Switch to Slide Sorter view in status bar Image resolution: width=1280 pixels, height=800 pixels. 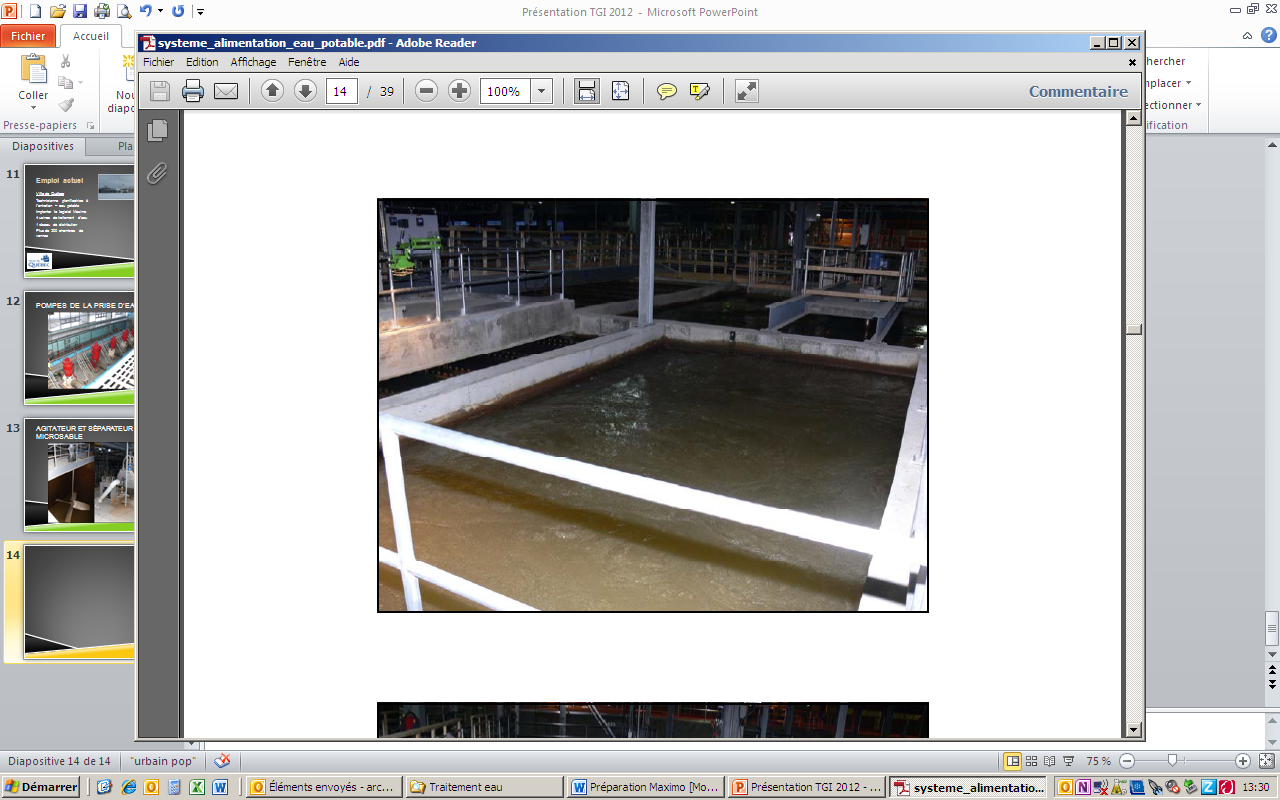click(1032, 761)
